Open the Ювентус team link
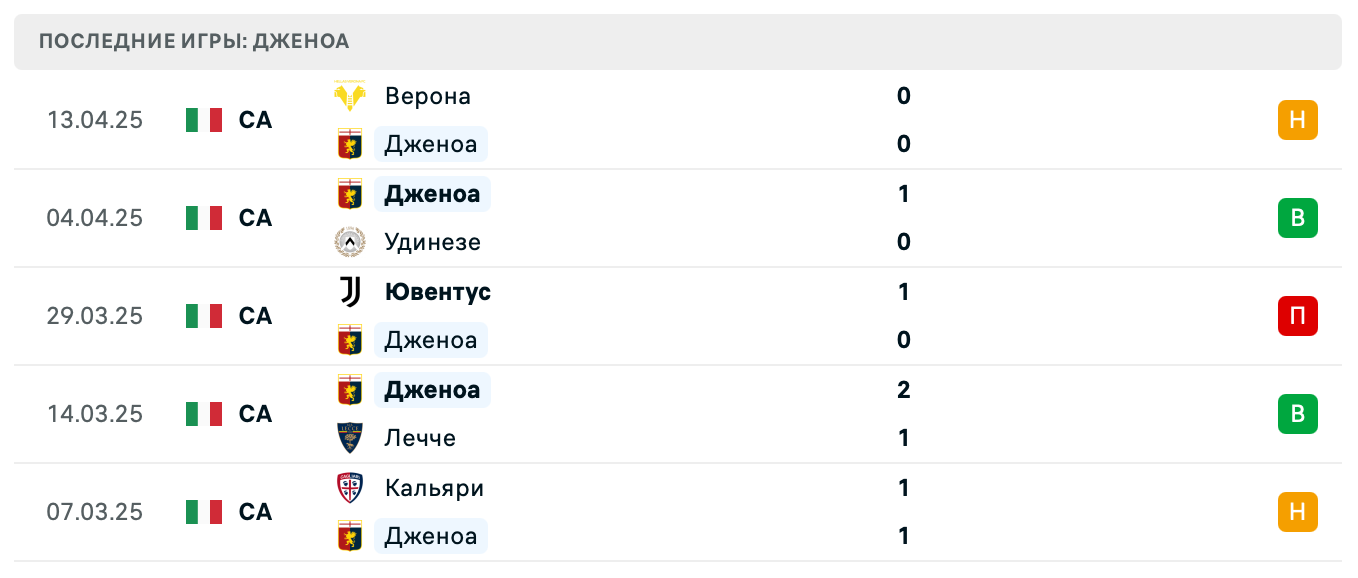1358x578 pixels. (437, 292)
